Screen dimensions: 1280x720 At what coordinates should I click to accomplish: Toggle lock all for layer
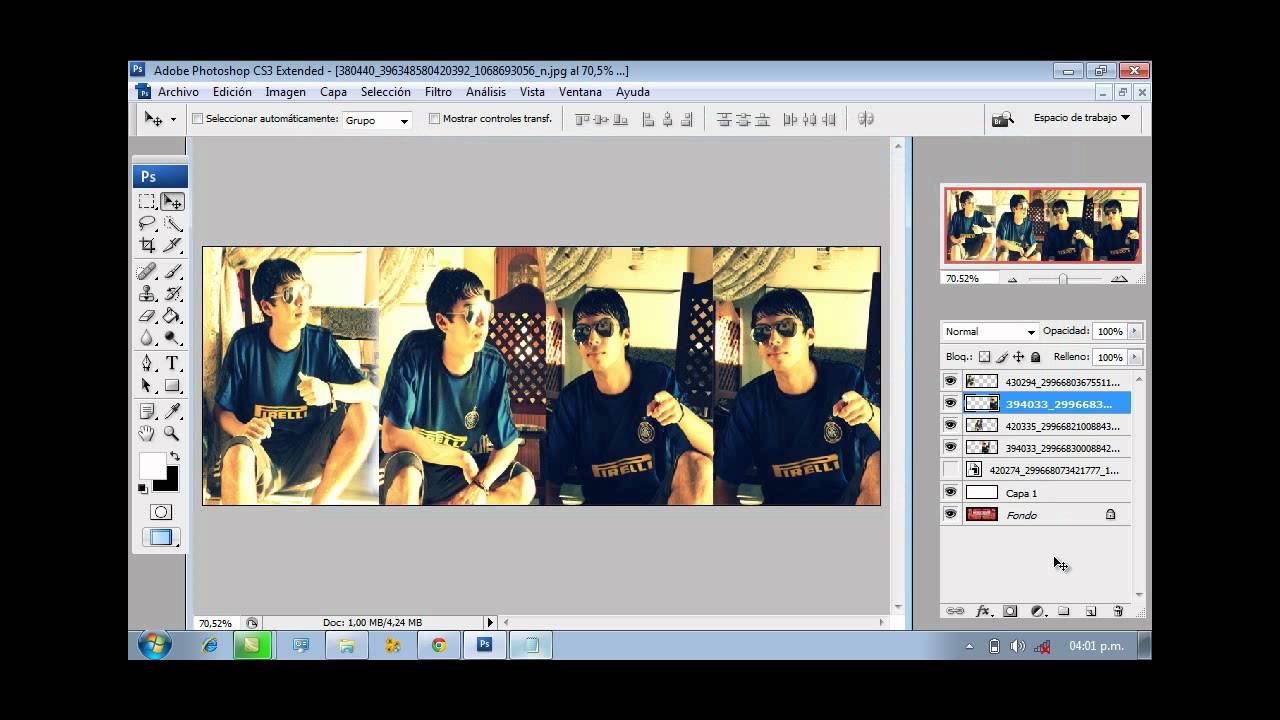(1035, 357)
